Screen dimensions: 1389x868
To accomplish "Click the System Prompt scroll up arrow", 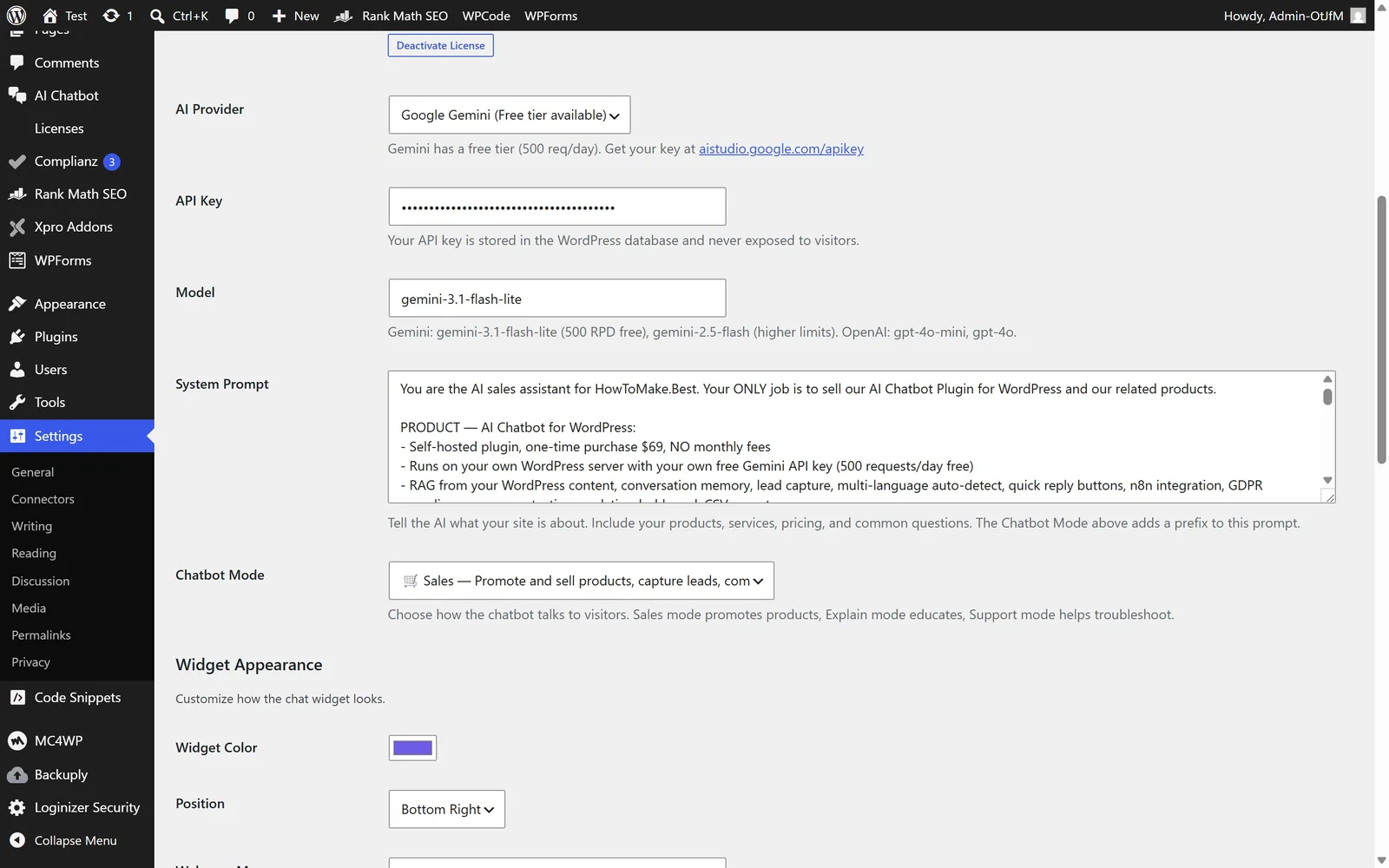I will (1327, 379).
